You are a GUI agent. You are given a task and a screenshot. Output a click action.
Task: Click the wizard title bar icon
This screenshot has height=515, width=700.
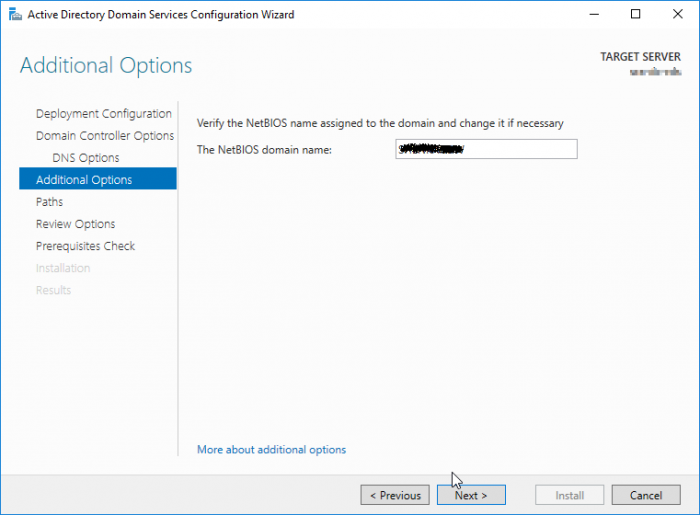tap(15, 14)
